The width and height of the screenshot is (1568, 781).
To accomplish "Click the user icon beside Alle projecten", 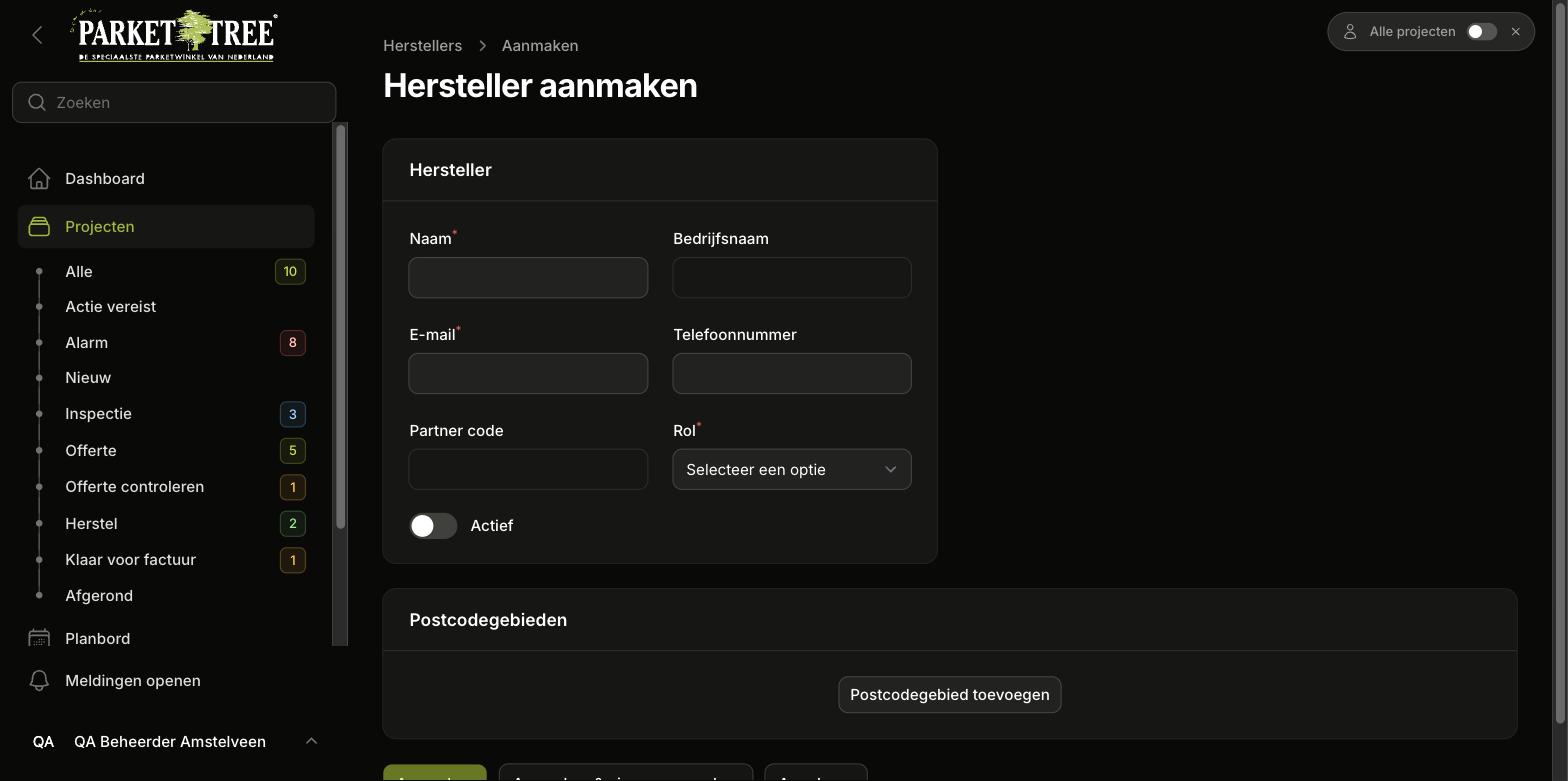I will 1350,31.
